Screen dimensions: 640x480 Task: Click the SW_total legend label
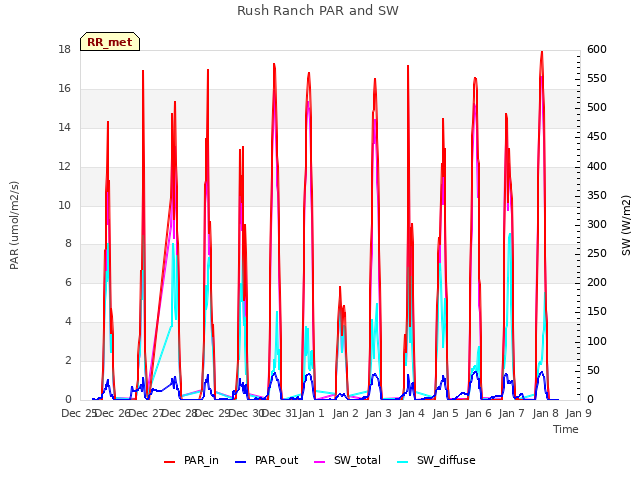tap(357, 460)
